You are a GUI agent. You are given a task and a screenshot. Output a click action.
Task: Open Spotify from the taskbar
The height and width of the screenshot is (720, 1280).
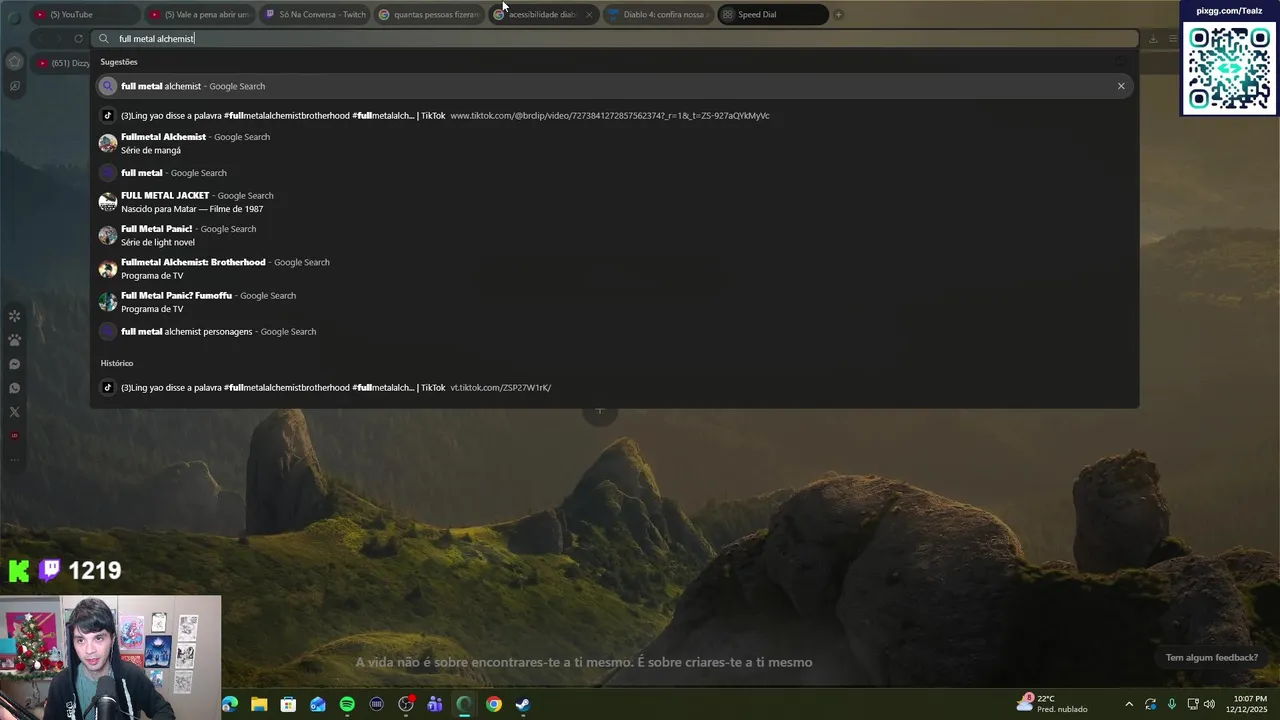click(x=347, y=704)
